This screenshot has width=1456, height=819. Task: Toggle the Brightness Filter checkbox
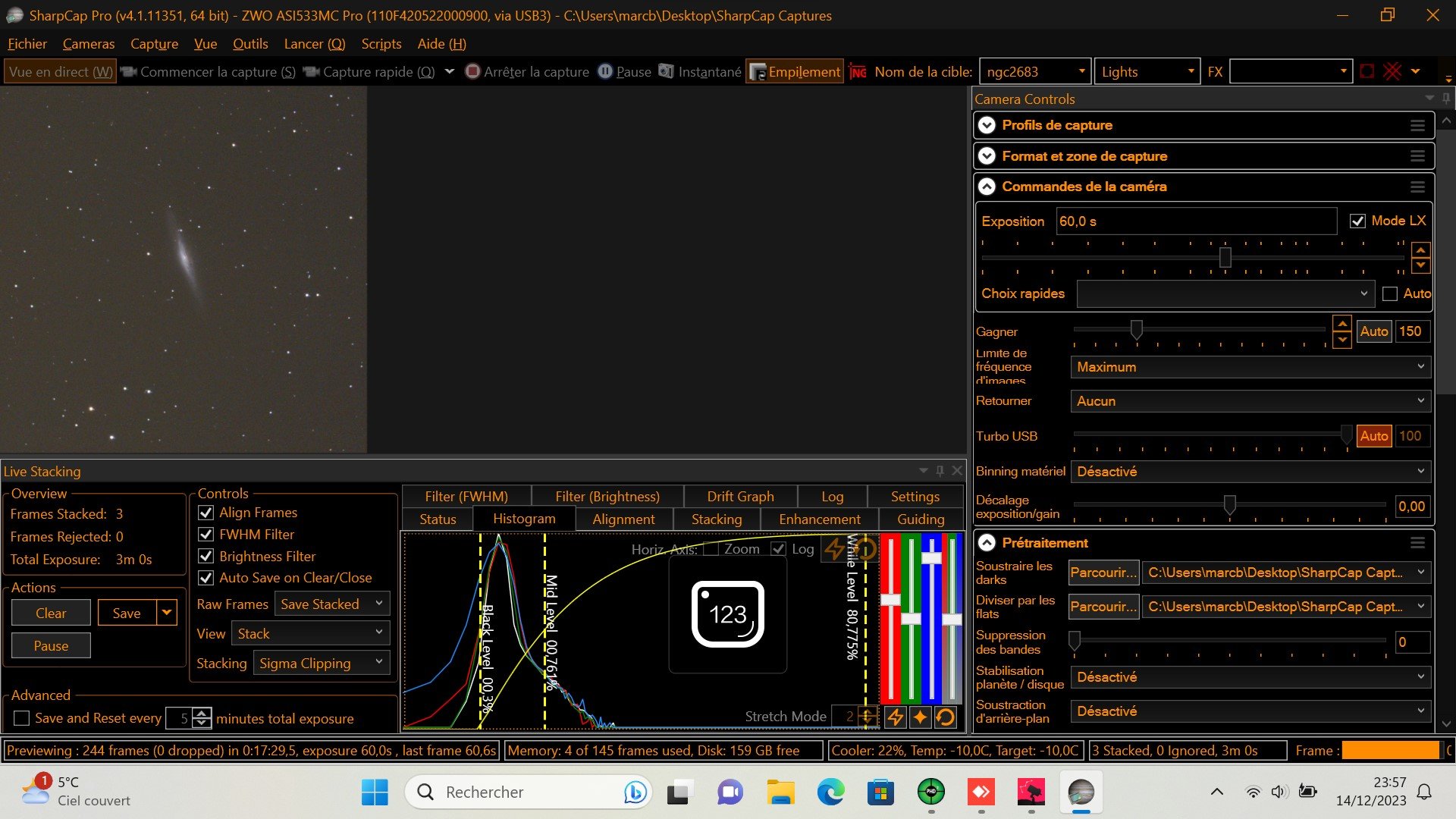(x=206, y=557)
